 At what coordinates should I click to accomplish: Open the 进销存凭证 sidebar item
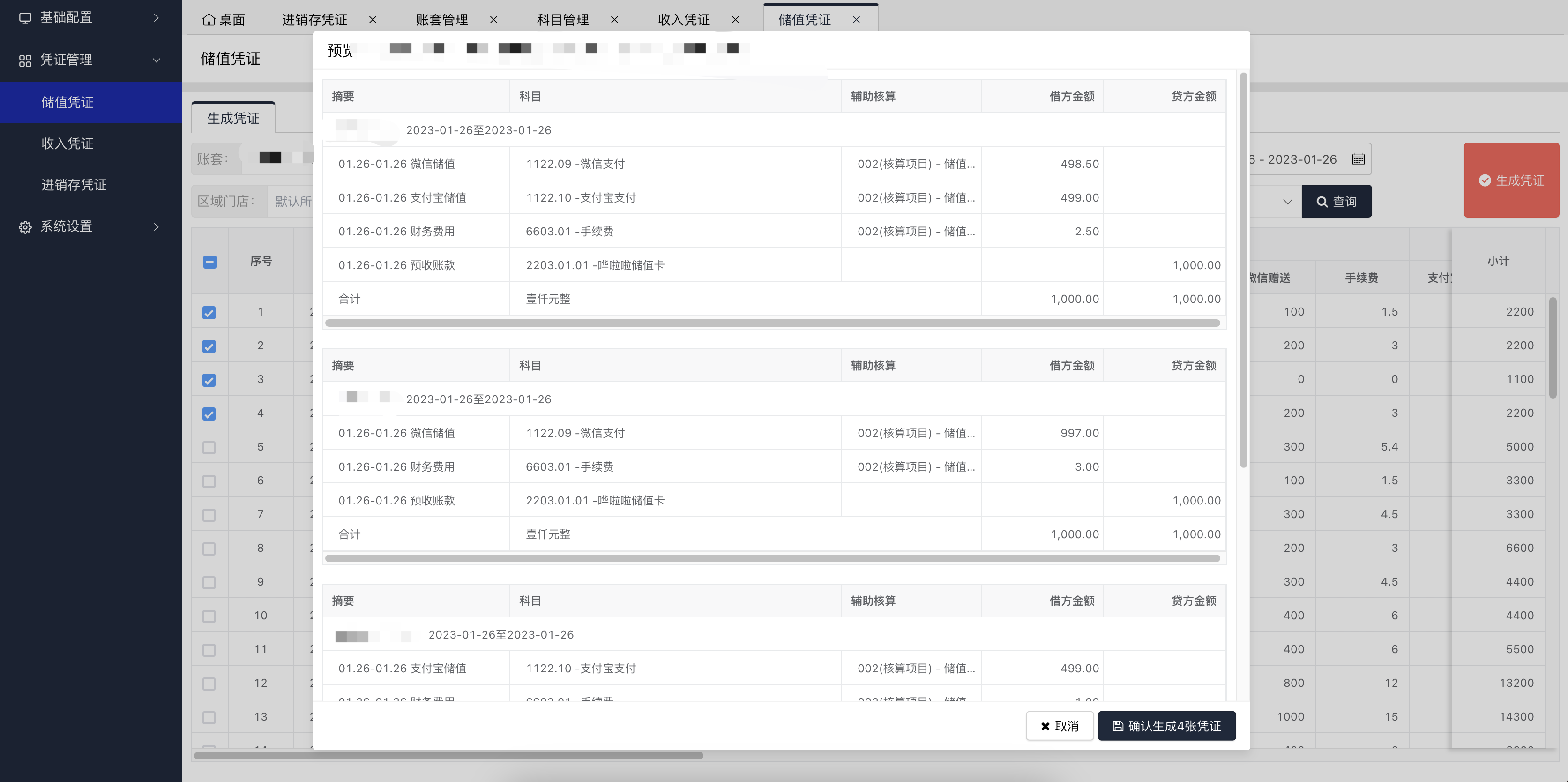click(x=91, y=185)
